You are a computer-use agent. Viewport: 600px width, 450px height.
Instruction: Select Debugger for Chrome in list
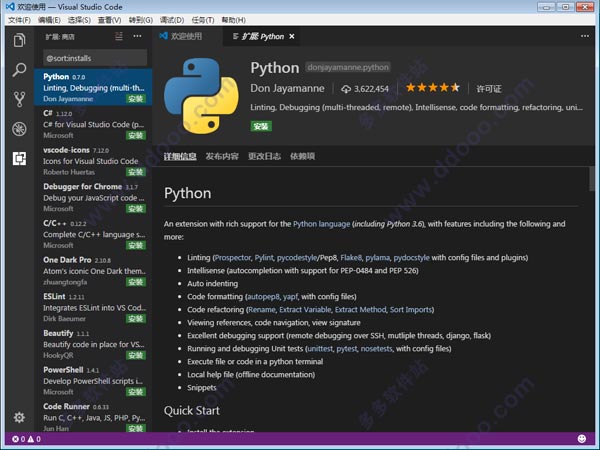point(93,197)
